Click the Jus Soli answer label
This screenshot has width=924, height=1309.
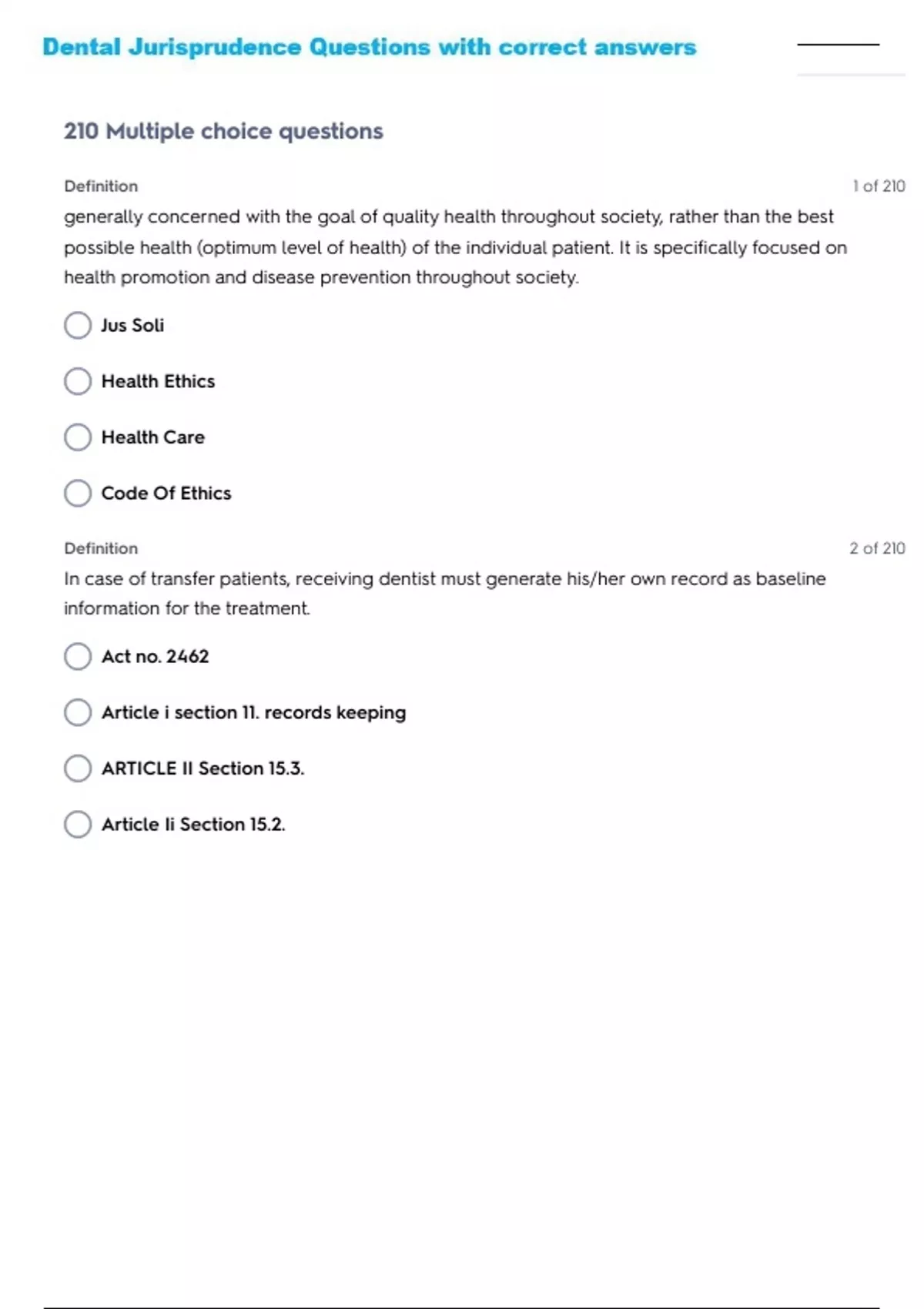click(132, 325)
